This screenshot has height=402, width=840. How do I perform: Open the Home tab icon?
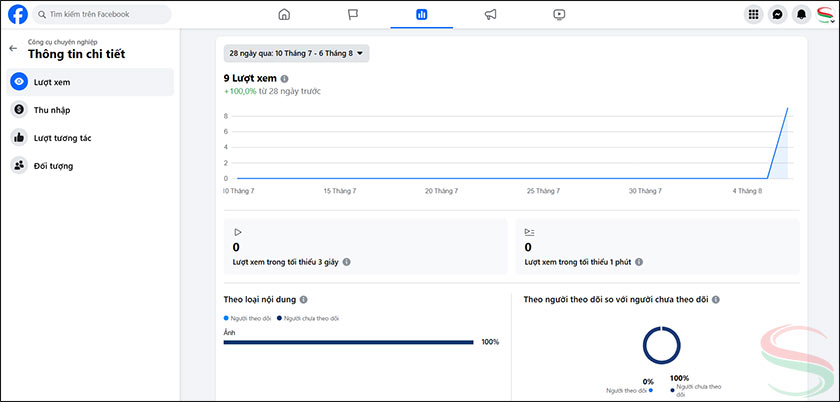coord(284,15)
